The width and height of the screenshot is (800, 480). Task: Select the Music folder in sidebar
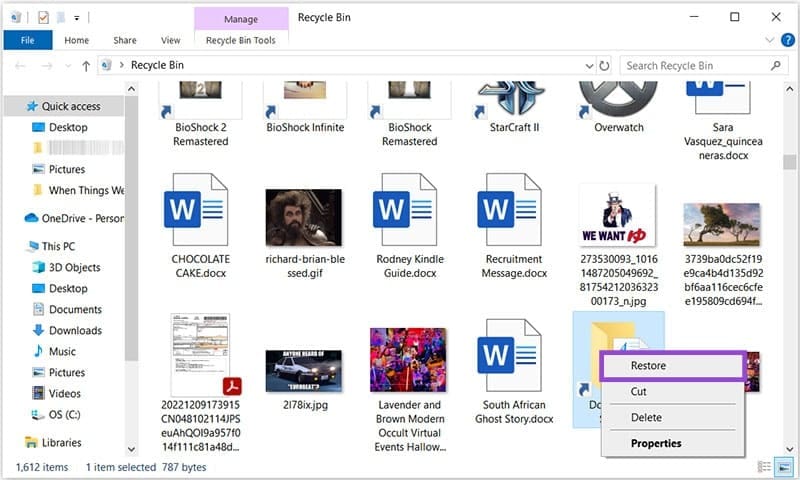click(62, 351)
